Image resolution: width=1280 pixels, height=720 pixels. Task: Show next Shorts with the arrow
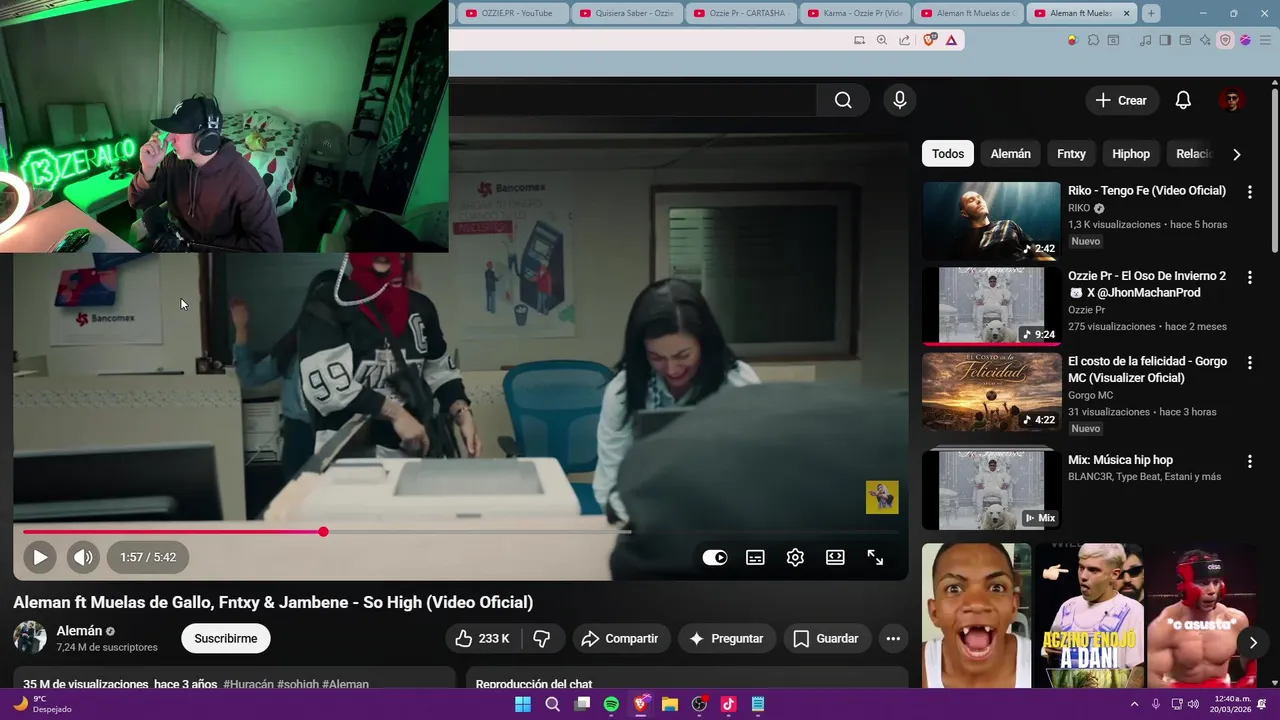1253,643
